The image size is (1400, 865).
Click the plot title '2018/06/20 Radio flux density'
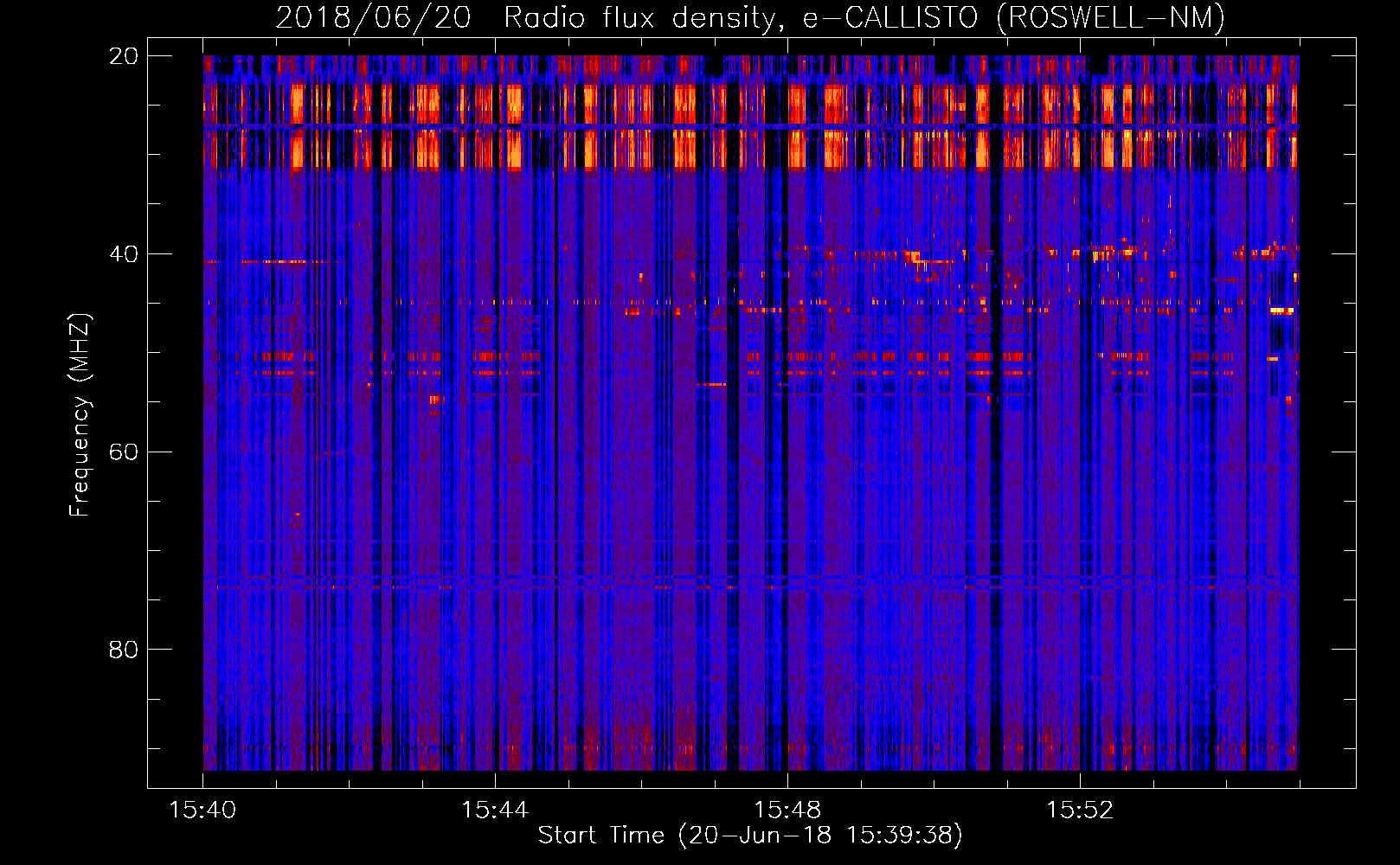[x=750, y=18]
